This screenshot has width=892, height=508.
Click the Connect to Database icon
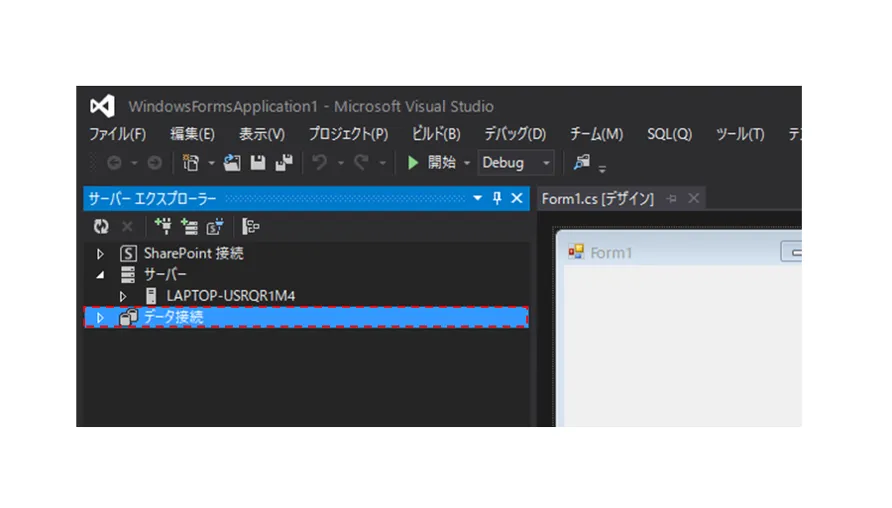click(163, 226)
